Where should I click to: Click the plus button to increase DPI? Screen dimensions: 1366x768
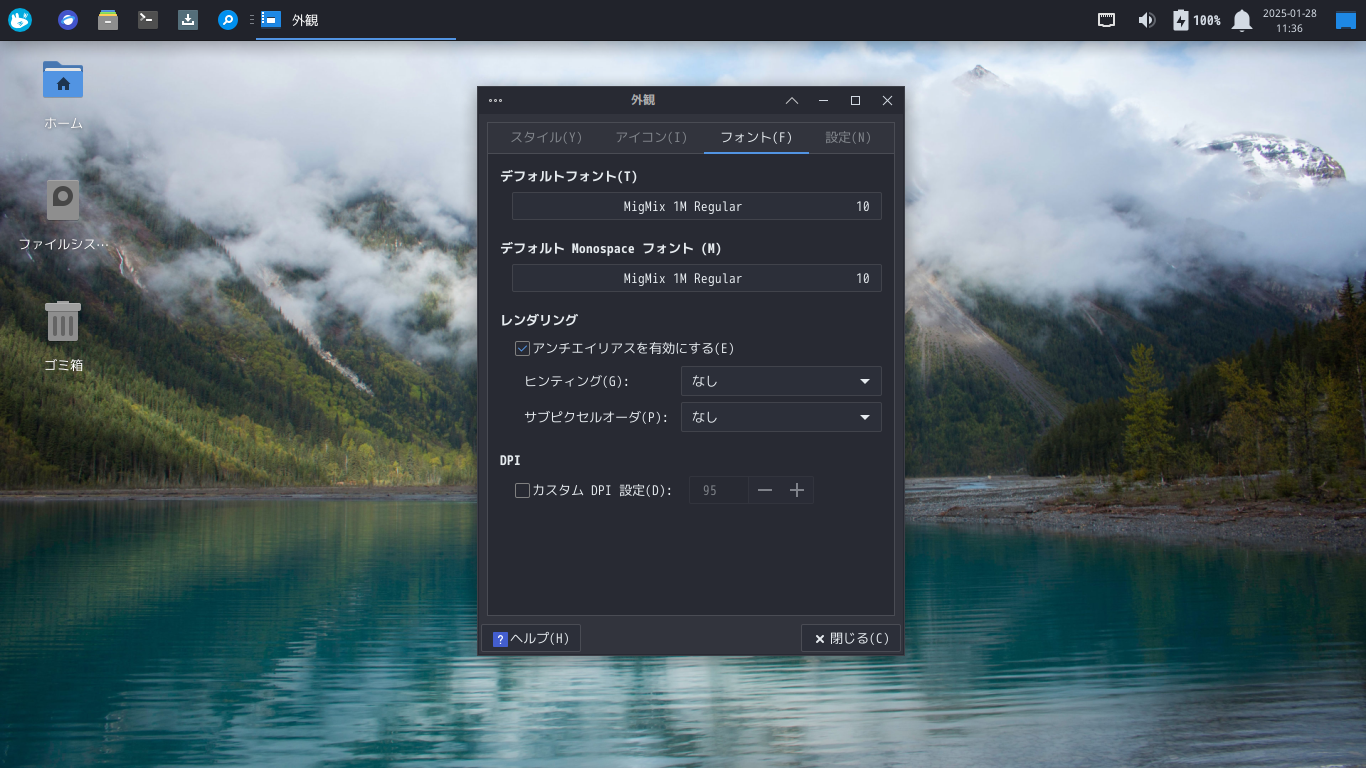click(797, 490)
